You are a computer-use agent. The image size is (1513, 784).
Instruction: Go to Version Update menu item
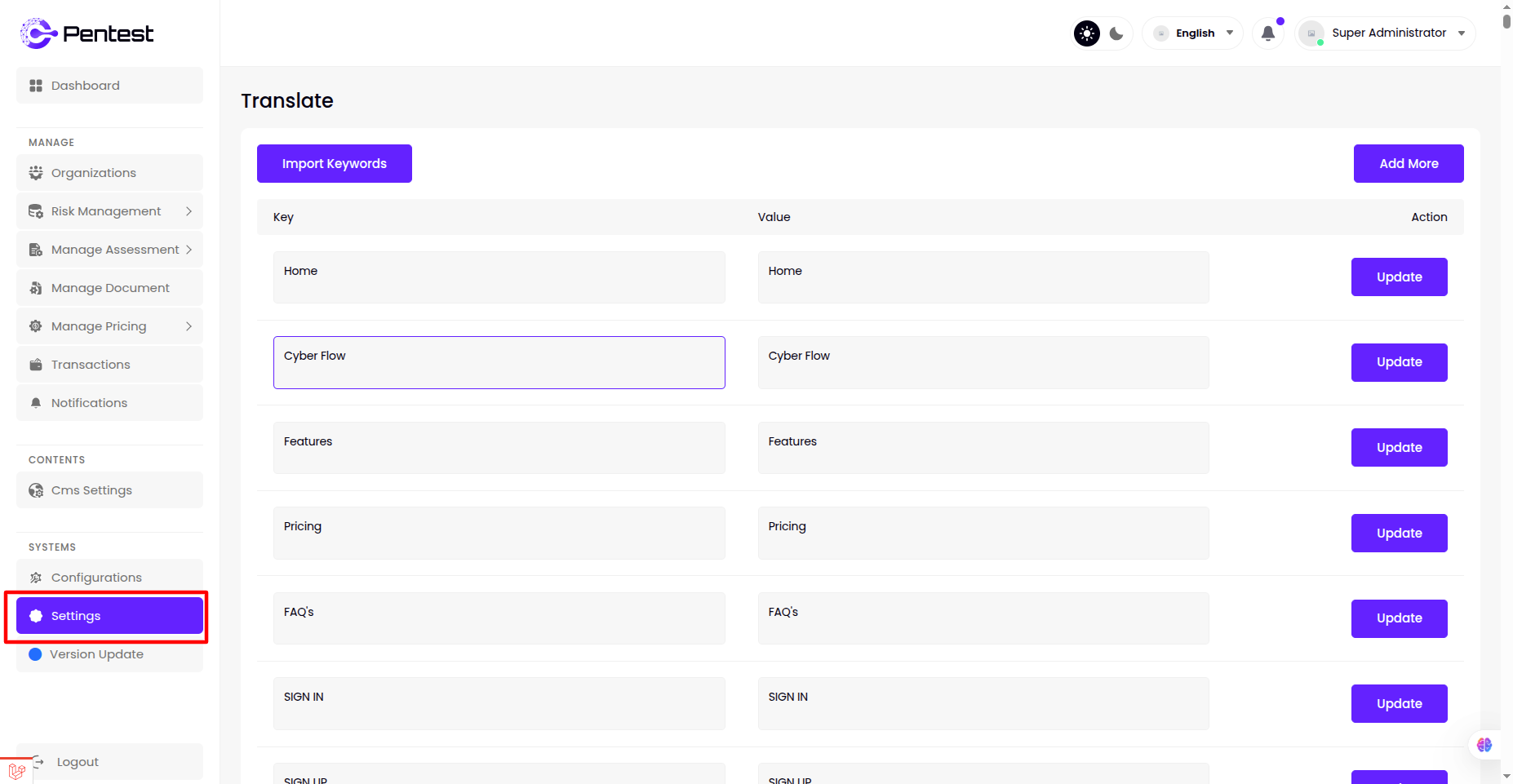pyautogui.click(x=96, y=654)
